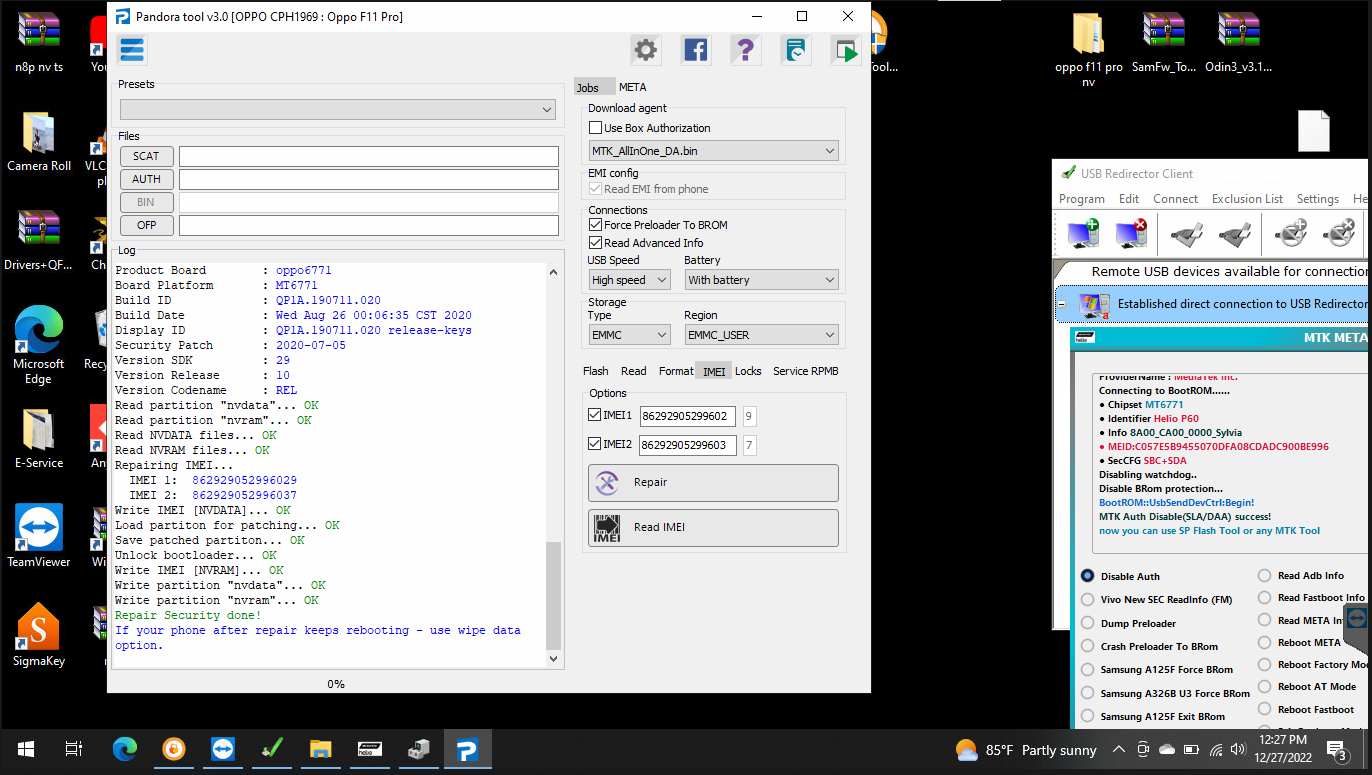Screen dimensions: 1372x775
Task: Select SigmaKey desktop shortcut
Action: [x=39, y=635]
